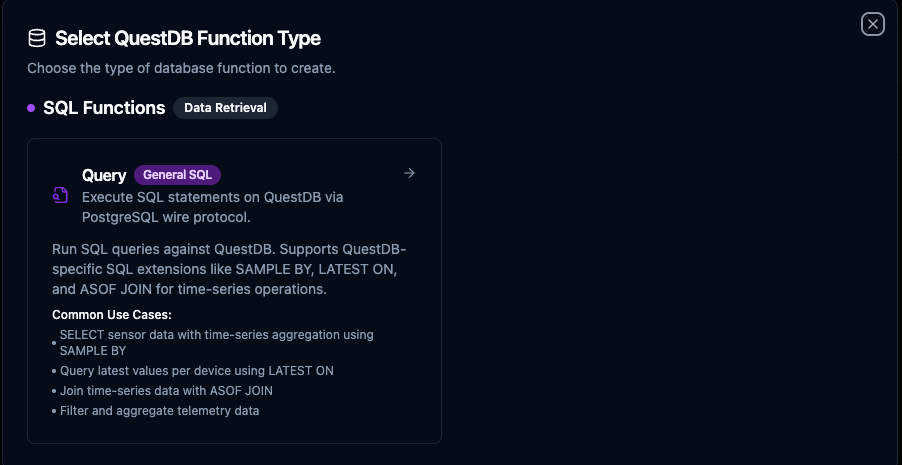Click the SQL Functions section heading
This screenshot has width=902, height=465.
[x=104, y=108]
